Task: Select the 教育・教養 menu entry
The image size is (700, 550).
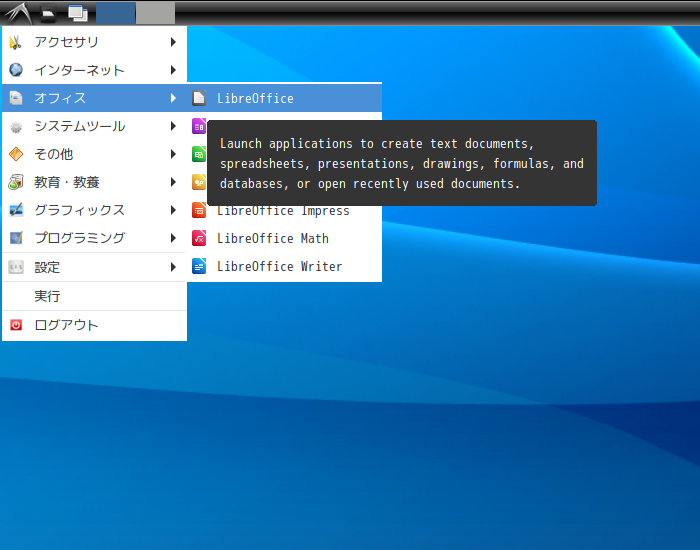Action: coord(67,182)
